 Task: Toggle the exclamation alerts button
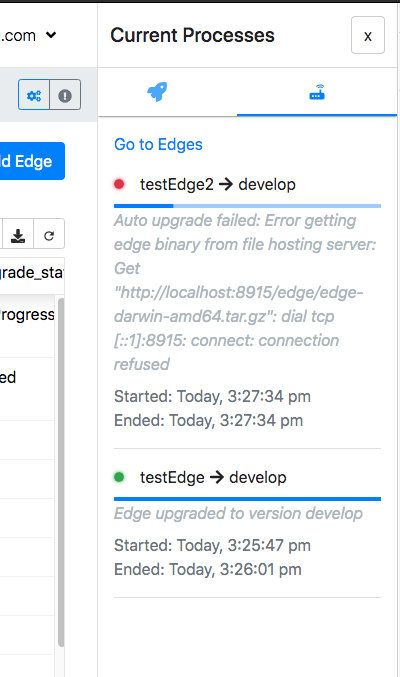coord(65,95)
